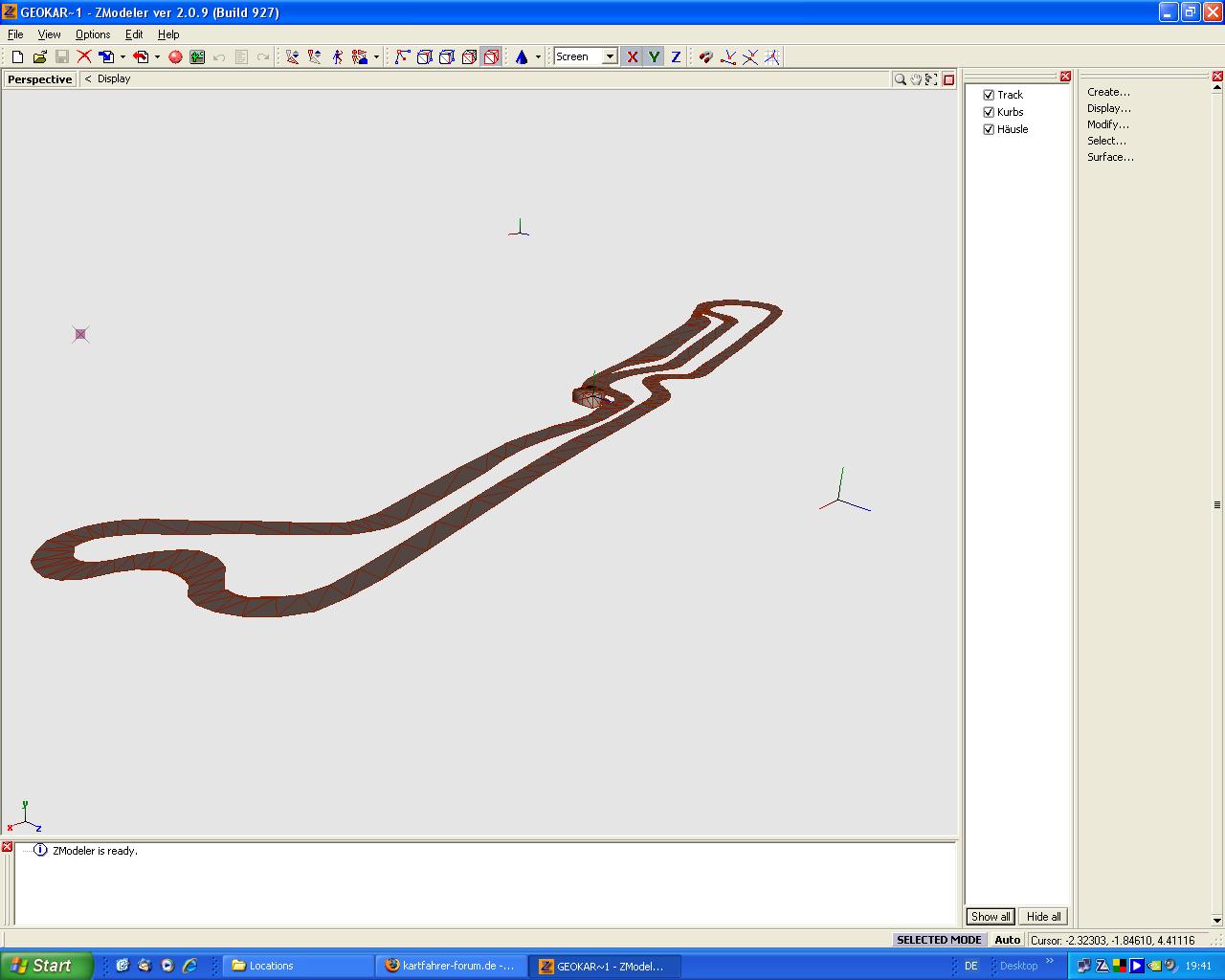Click the zoom magnifier in viewport header
1225x980 pixels.
(x=900, y=79)
